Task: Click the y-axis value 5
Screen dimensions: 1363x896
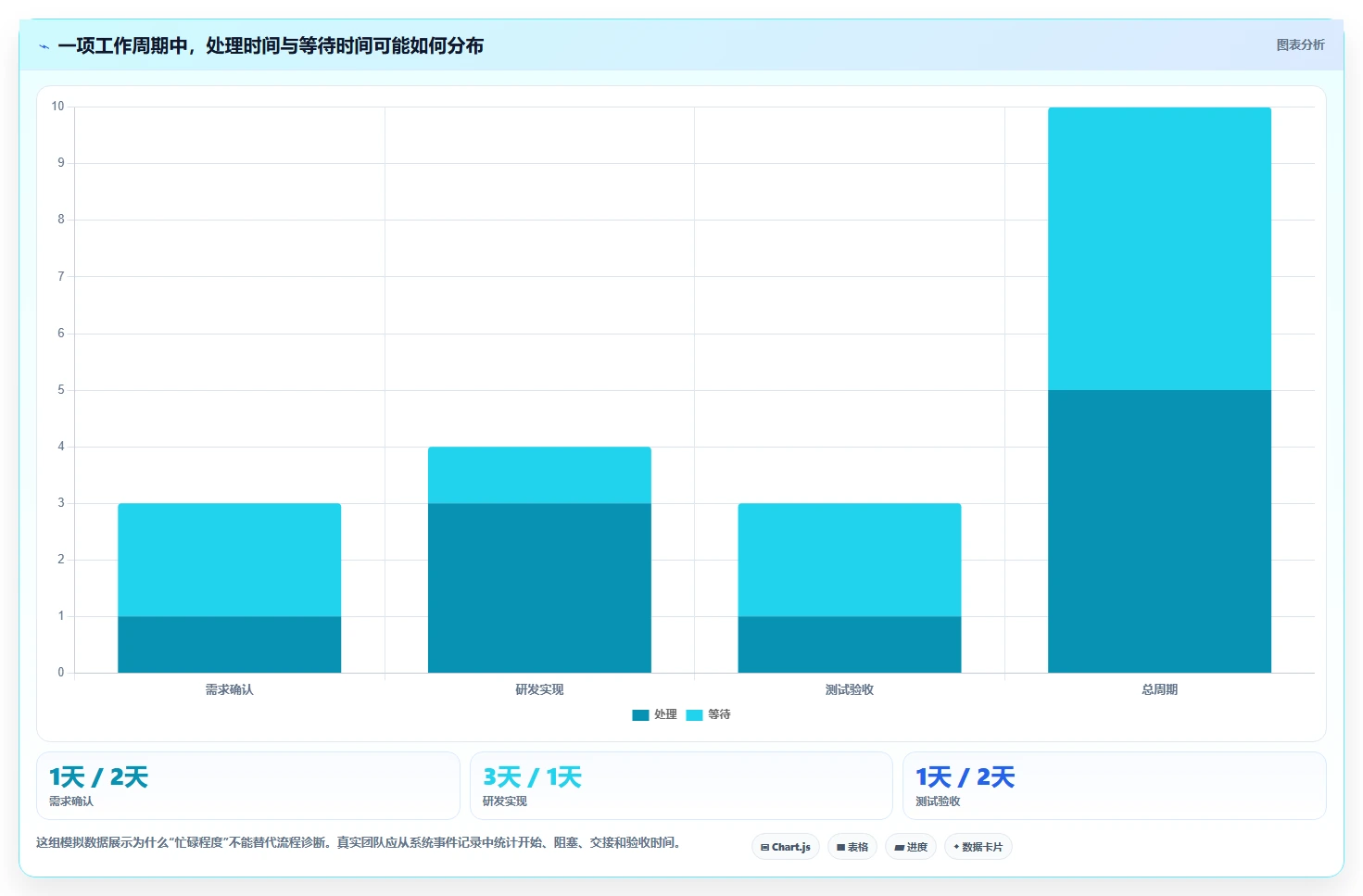Action: pyautogui.click(x=61, y=390)
